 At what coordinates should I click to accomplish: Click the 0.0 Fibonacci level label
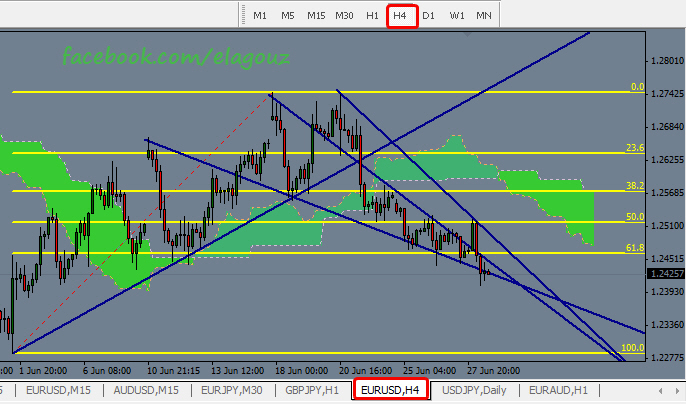637,87
